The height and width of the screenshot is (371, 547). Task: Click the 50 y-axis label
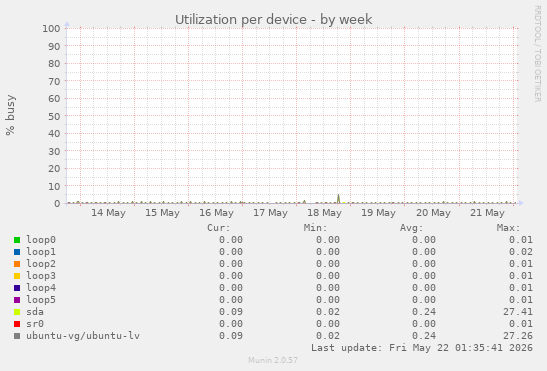click(x=54, y=116)
